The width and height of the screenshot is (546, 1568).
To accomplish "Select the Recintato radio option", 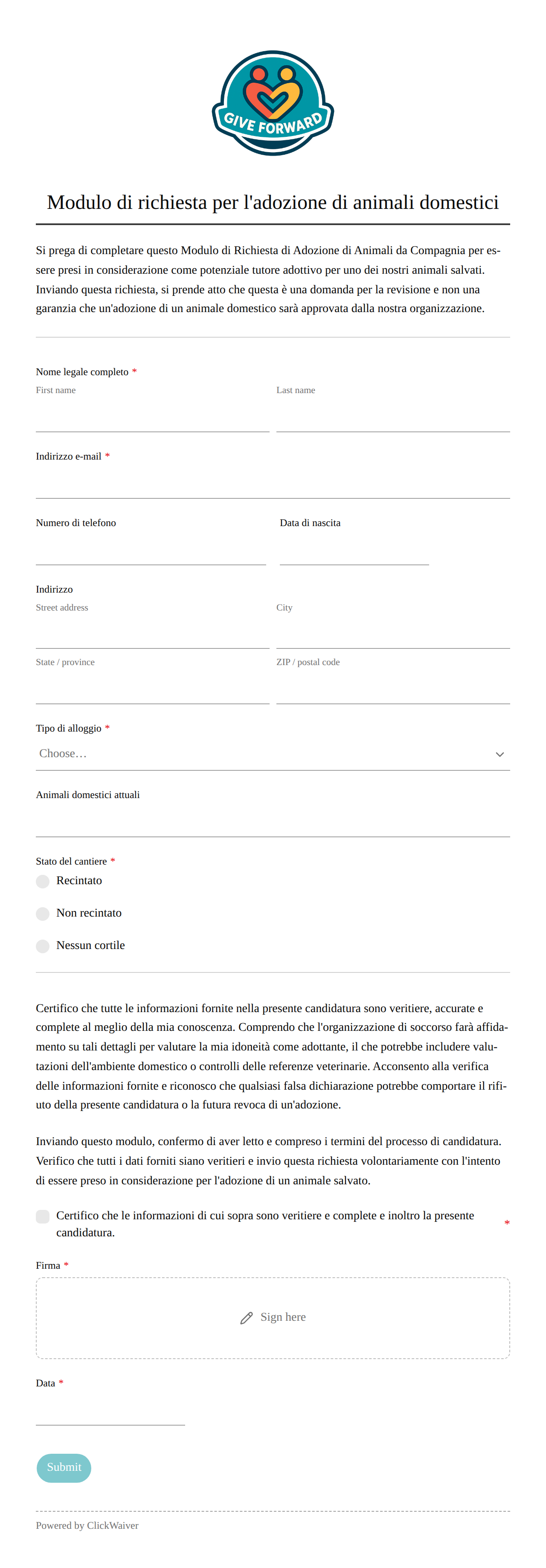I will click(43, 881).
